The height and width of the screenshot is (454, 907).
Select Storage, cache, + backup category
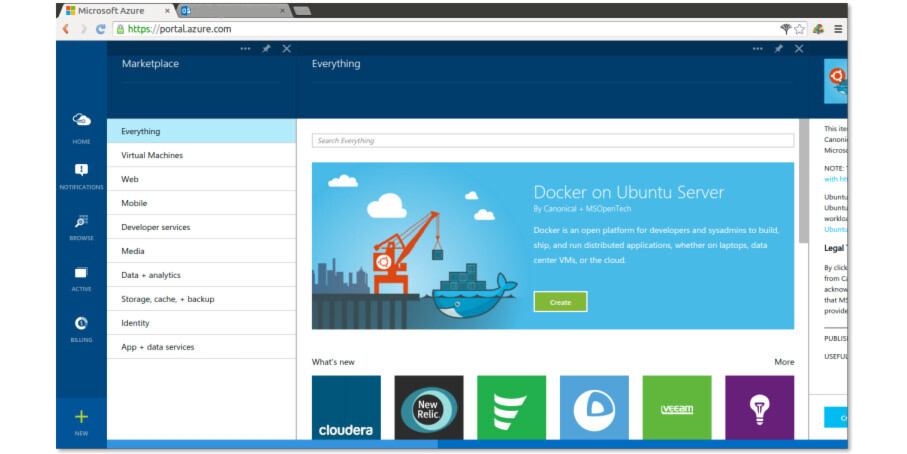pos(201,299)
